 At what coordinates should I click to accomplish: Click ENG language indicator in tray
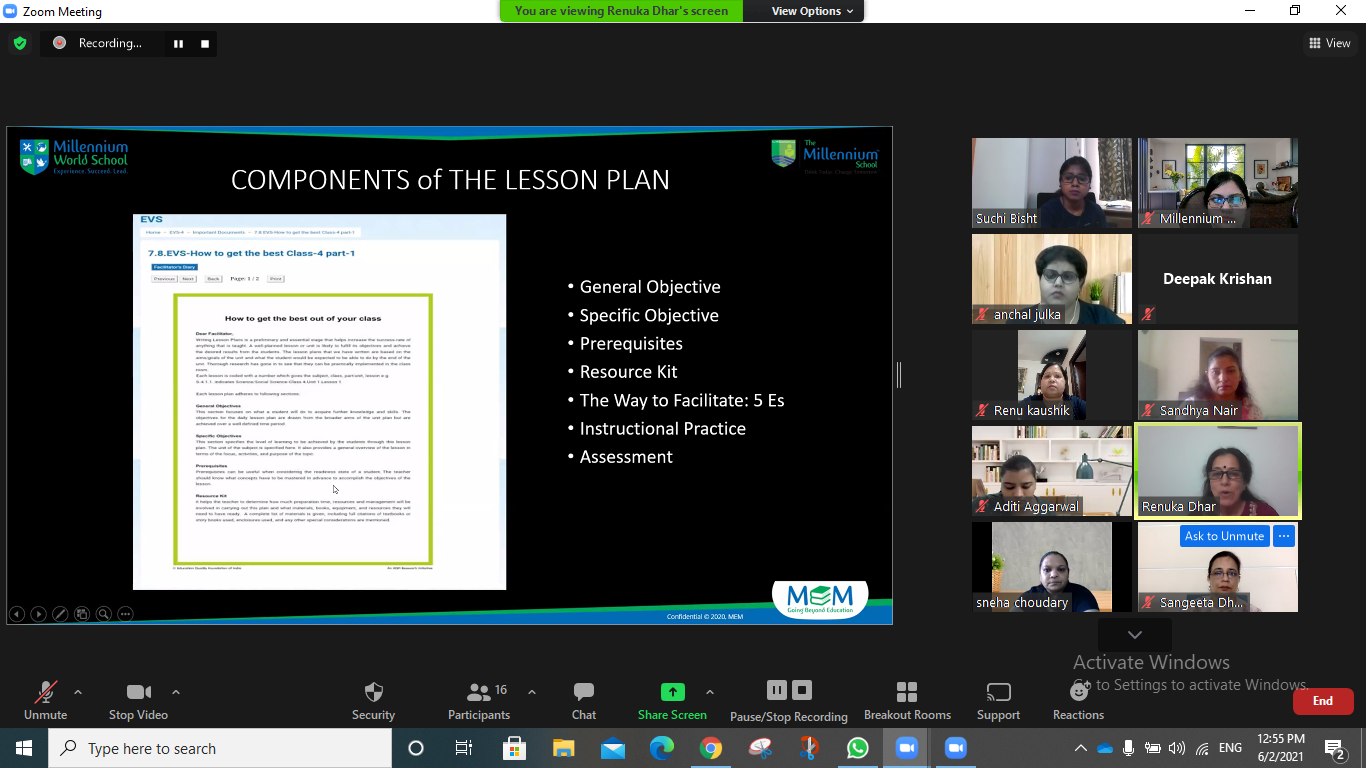1230,748
